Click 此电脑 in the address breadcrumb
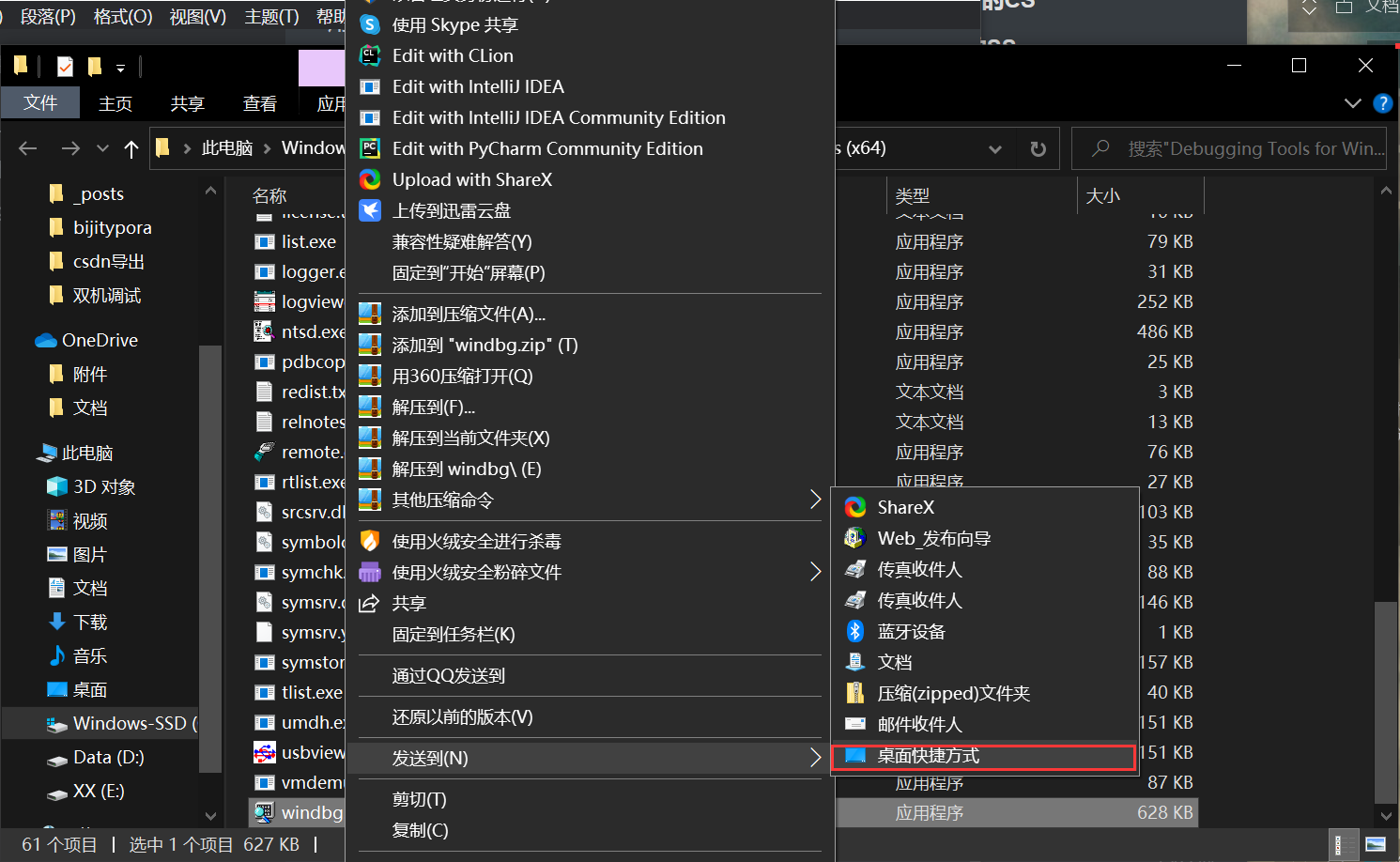This screenshot has height=862, width=1400. point(227,148)
